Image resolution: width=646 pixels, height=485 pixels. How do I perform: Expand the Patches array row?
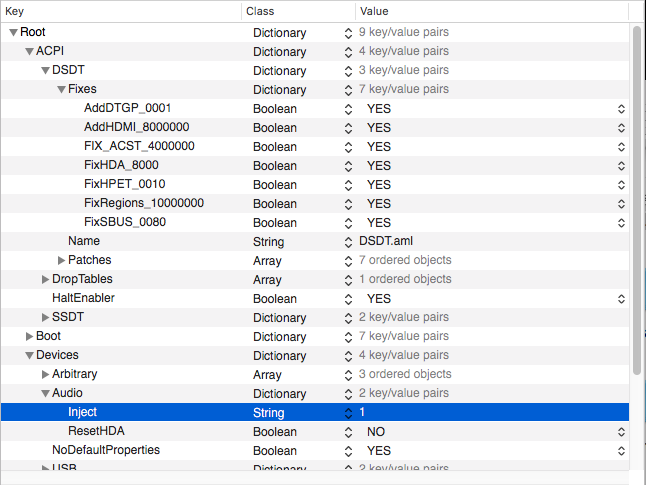[61, 260]
